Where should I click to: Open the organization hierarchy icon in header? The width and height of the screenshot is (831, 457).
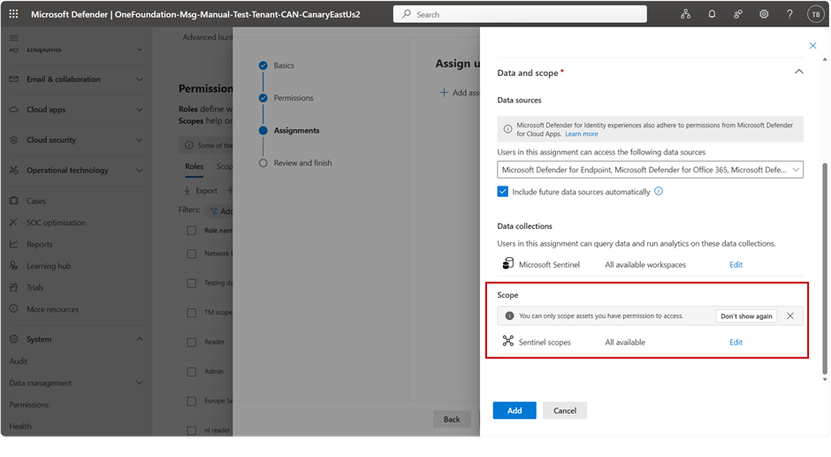pos(685,14)
